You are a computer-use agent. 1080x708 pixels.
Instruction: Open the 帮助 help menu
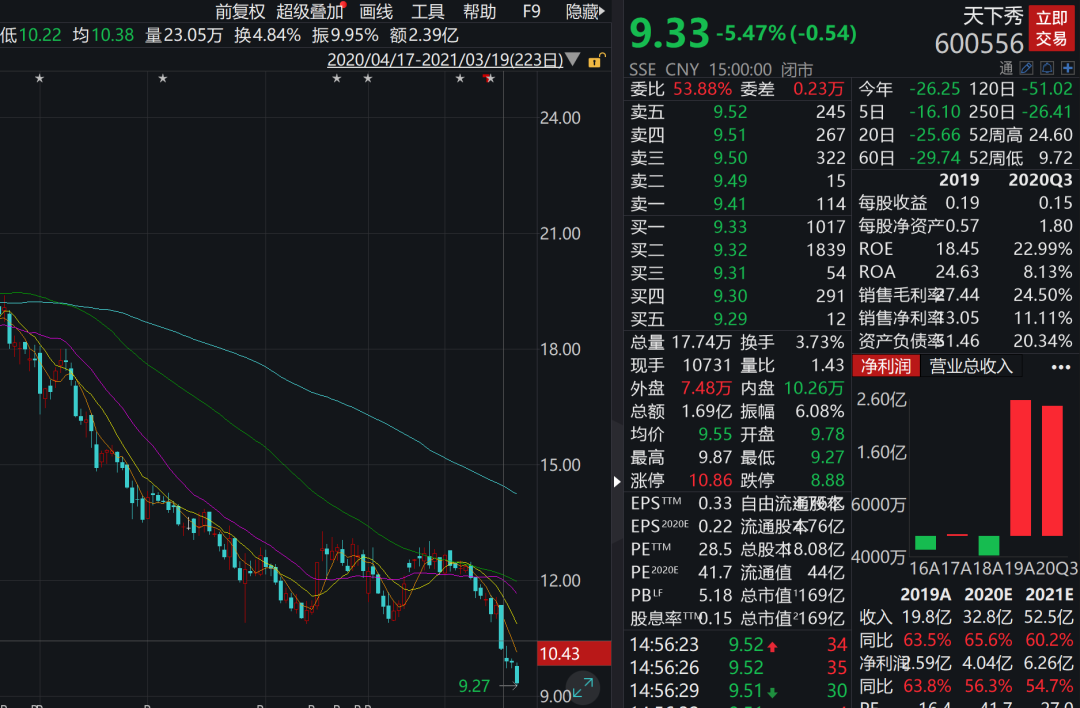click(479, 12)
